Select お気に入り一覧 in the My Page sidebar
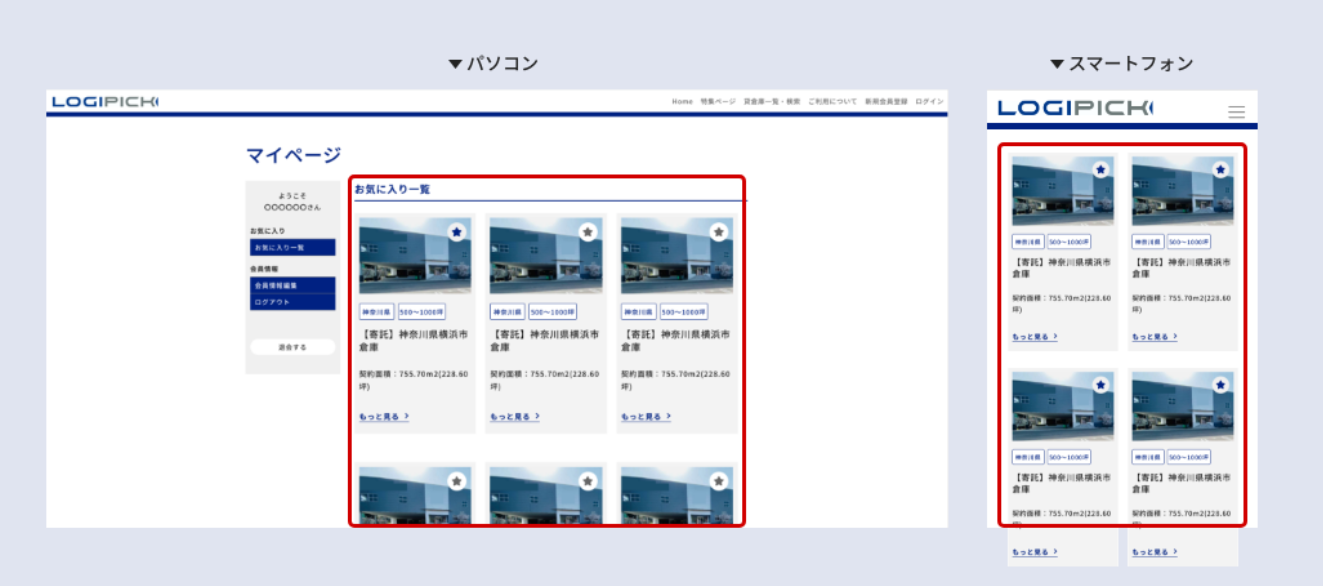This screenshot has width=1323, height=586. [x=293, y=247]
